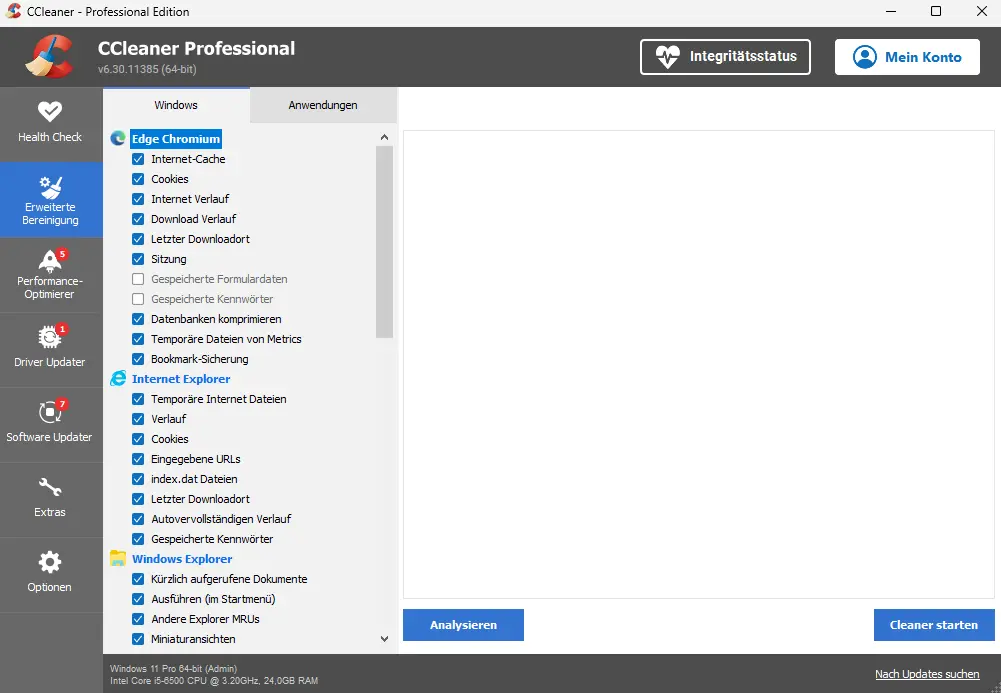Click Cookies label under Internet Explorer
This screenshot has width=1001, height=693.
tap(170, 439)
